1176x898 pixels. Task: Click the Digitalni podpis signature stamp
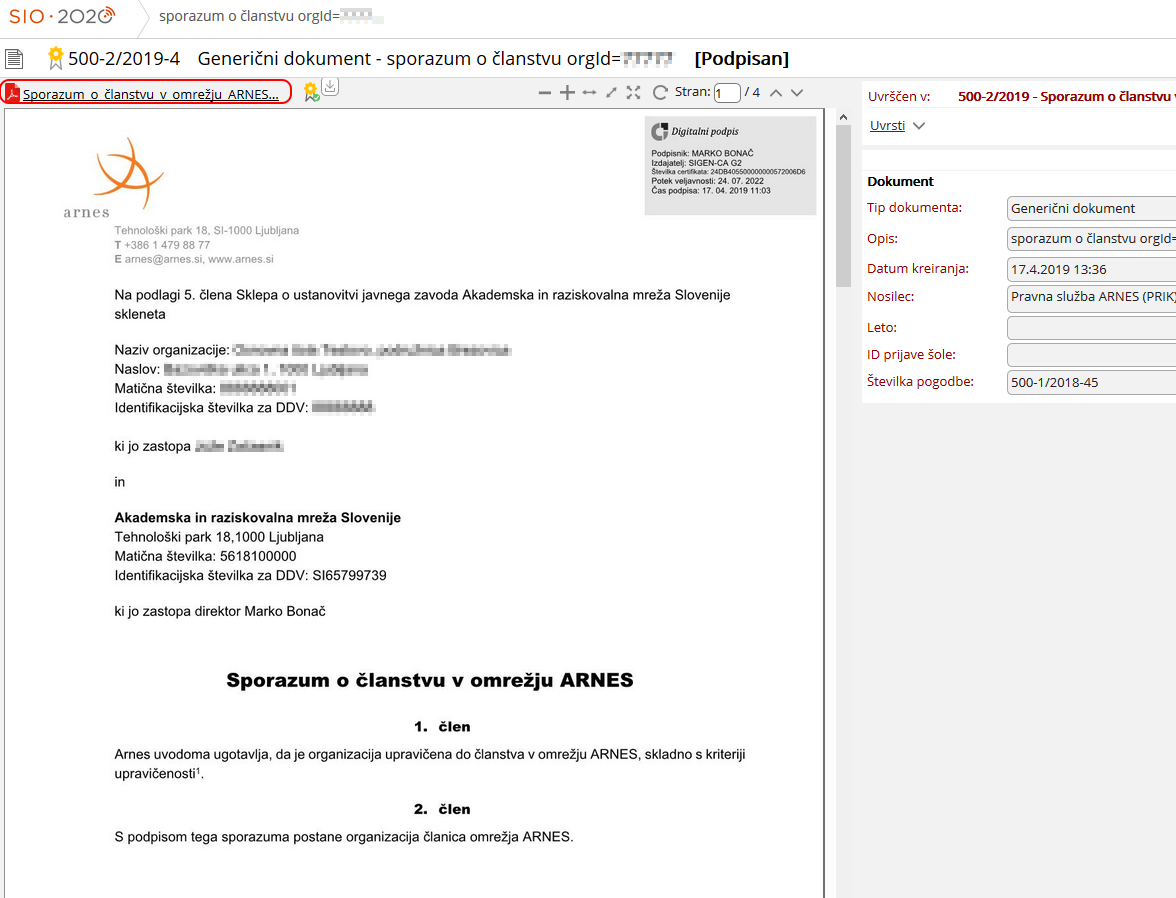pyautogui.click(x=730, y=166)
